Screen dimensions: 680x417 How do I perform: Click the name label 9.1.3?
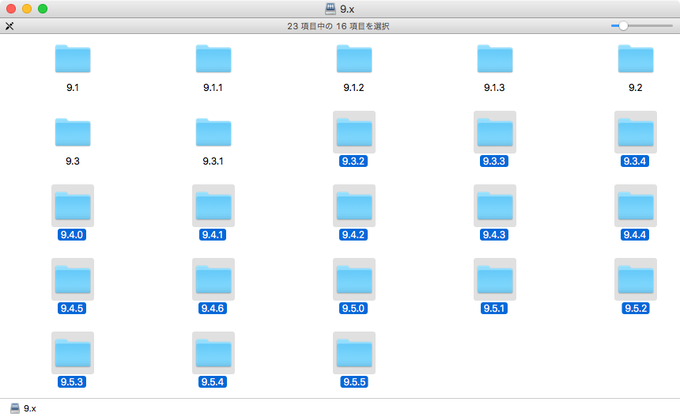494,88
